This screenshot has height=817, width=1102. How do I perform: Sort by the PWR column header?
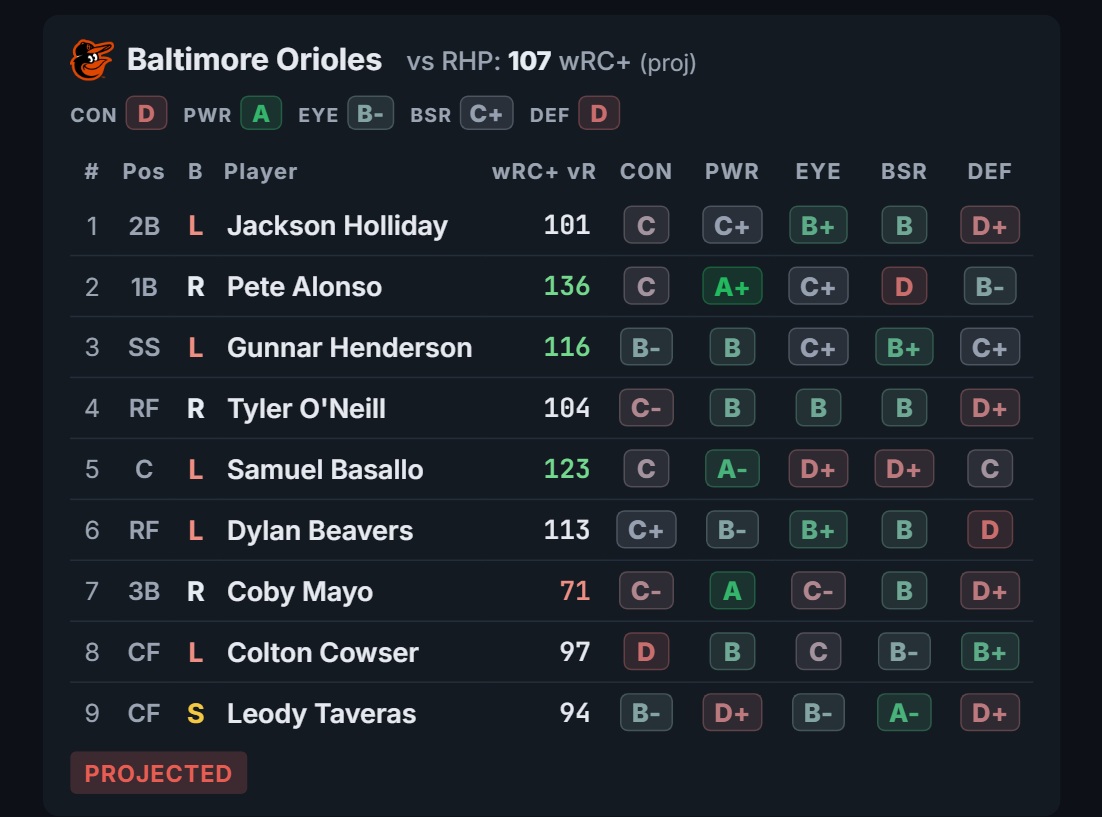pos(732,172)
